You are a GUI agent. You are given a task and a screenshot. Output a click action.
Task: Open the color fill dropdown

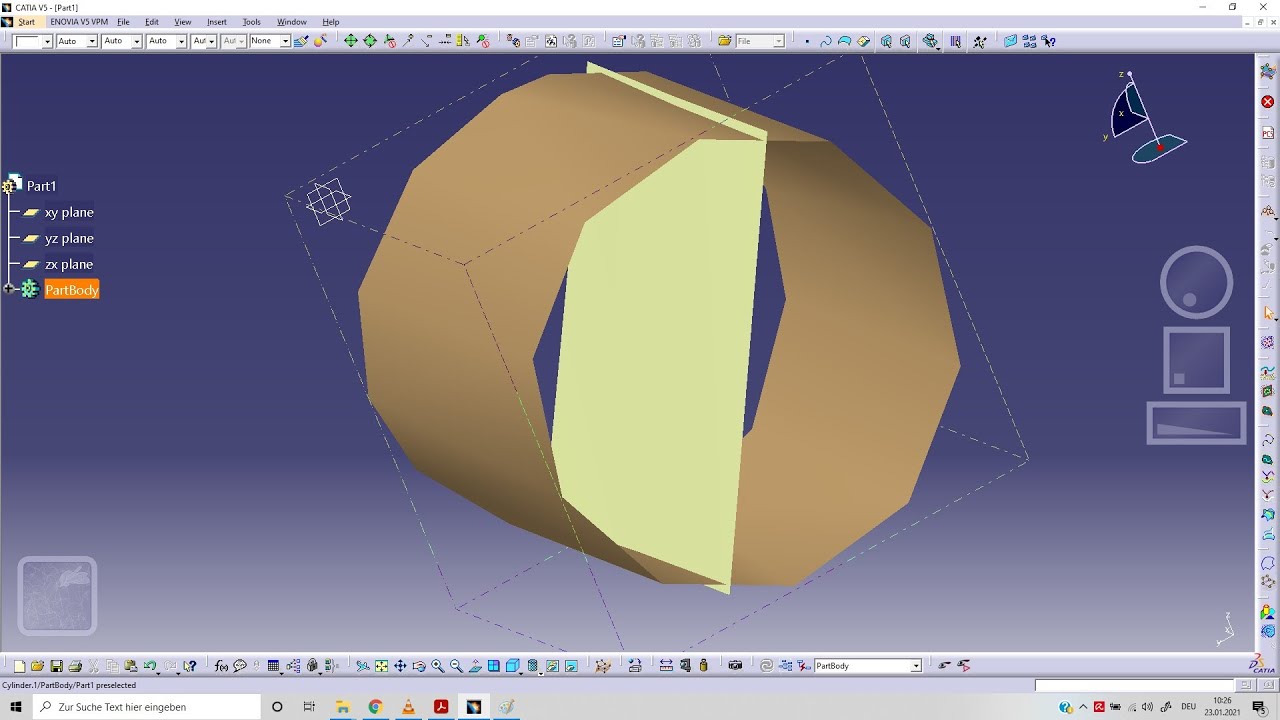(47, 41)
